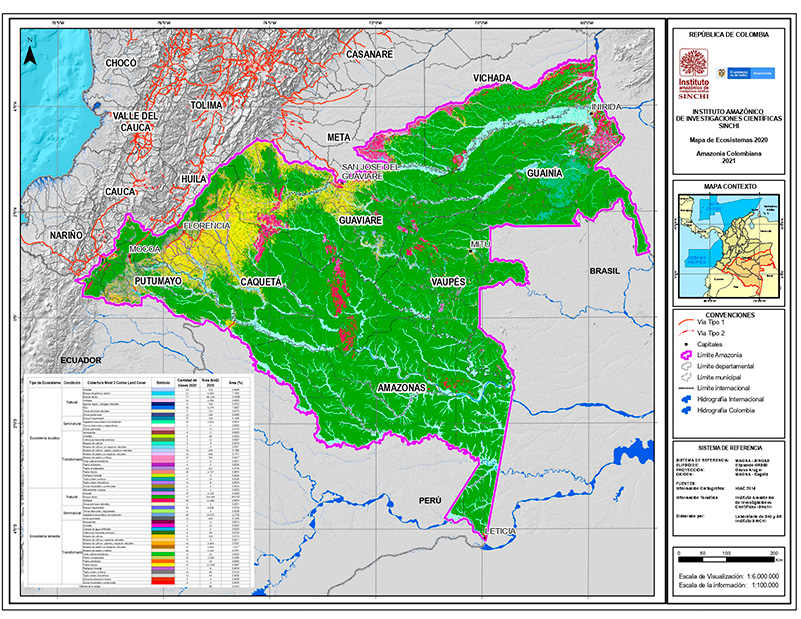Toggle the Límite departamental outline symbol
This screenshot has height=619, width=801.
click(686, 365)
